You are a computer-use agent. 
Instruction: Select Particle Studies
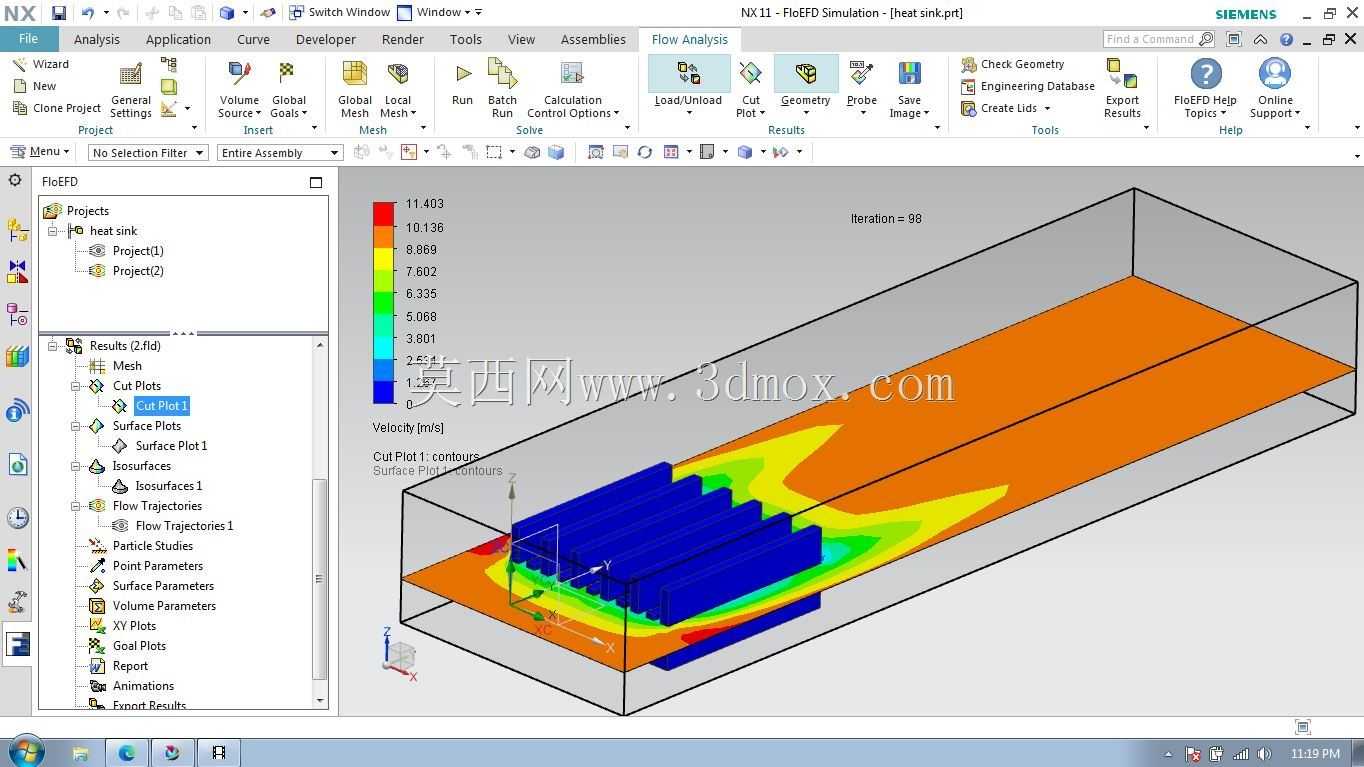pos(152,546)
